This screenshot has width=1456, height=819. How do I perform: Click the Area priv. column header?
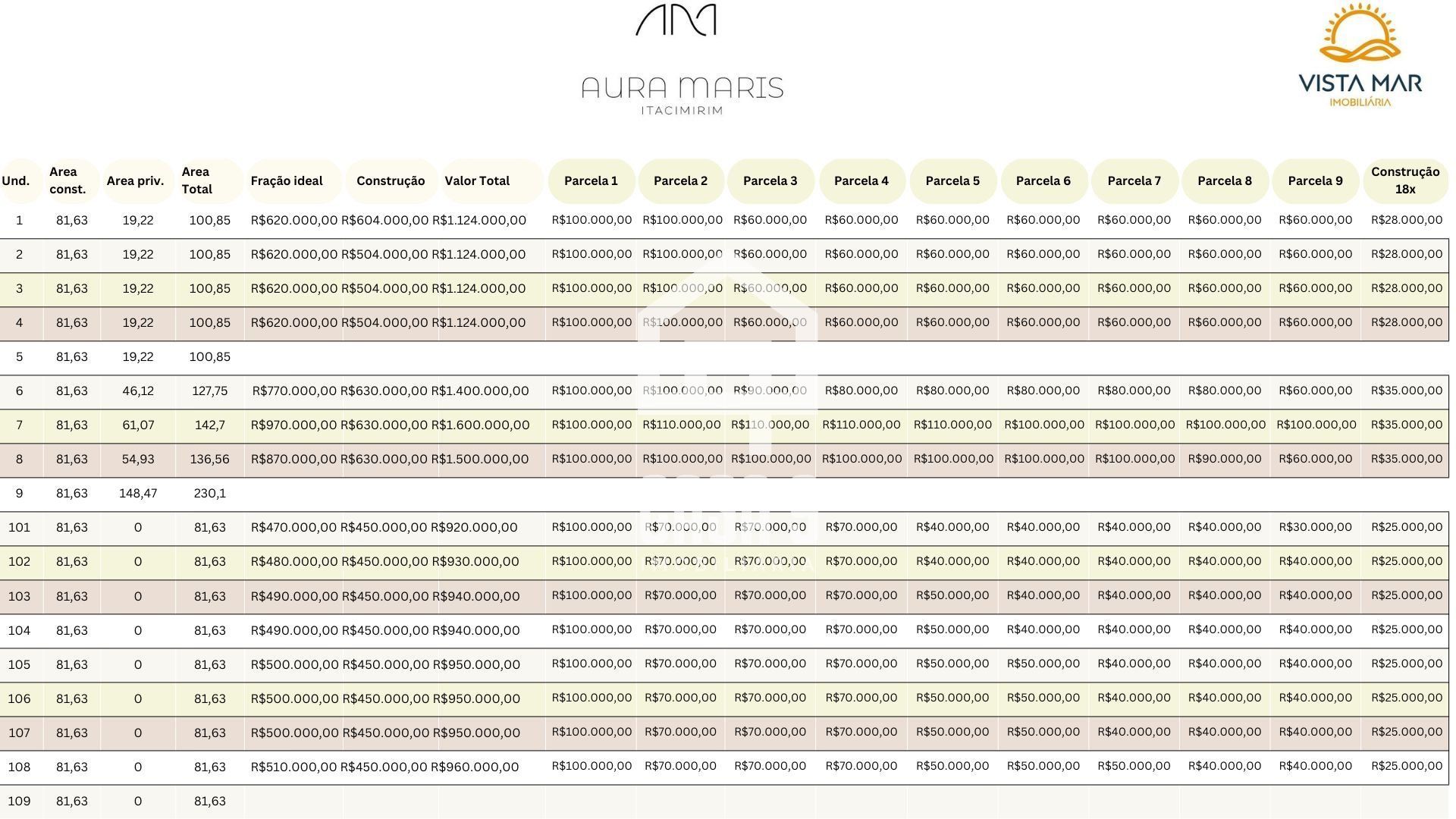(135, 180)
